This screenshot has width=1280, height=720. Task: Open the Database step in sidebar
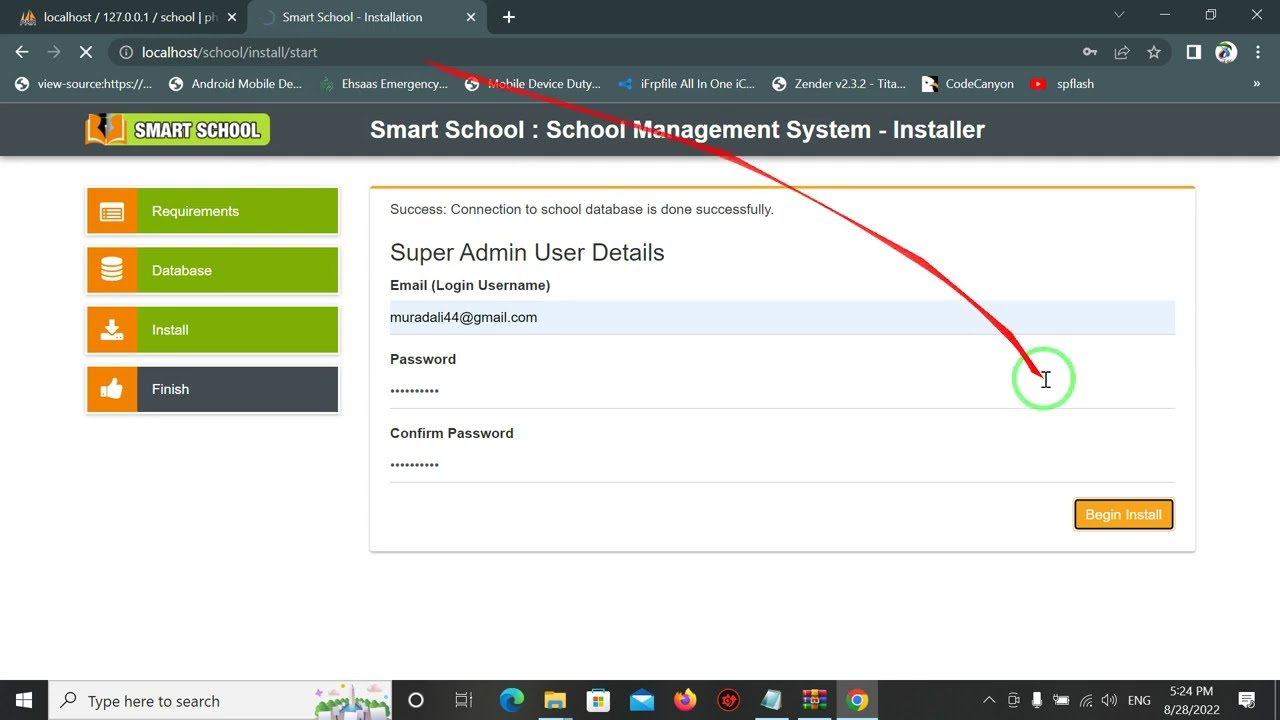pos(212,270)
